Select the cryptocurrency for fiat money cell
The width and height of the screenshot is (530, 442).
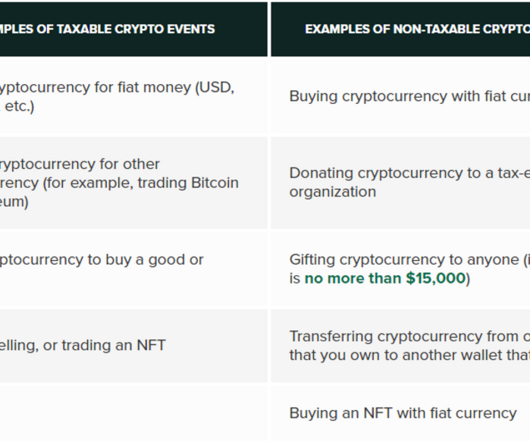tap(134, 97)
